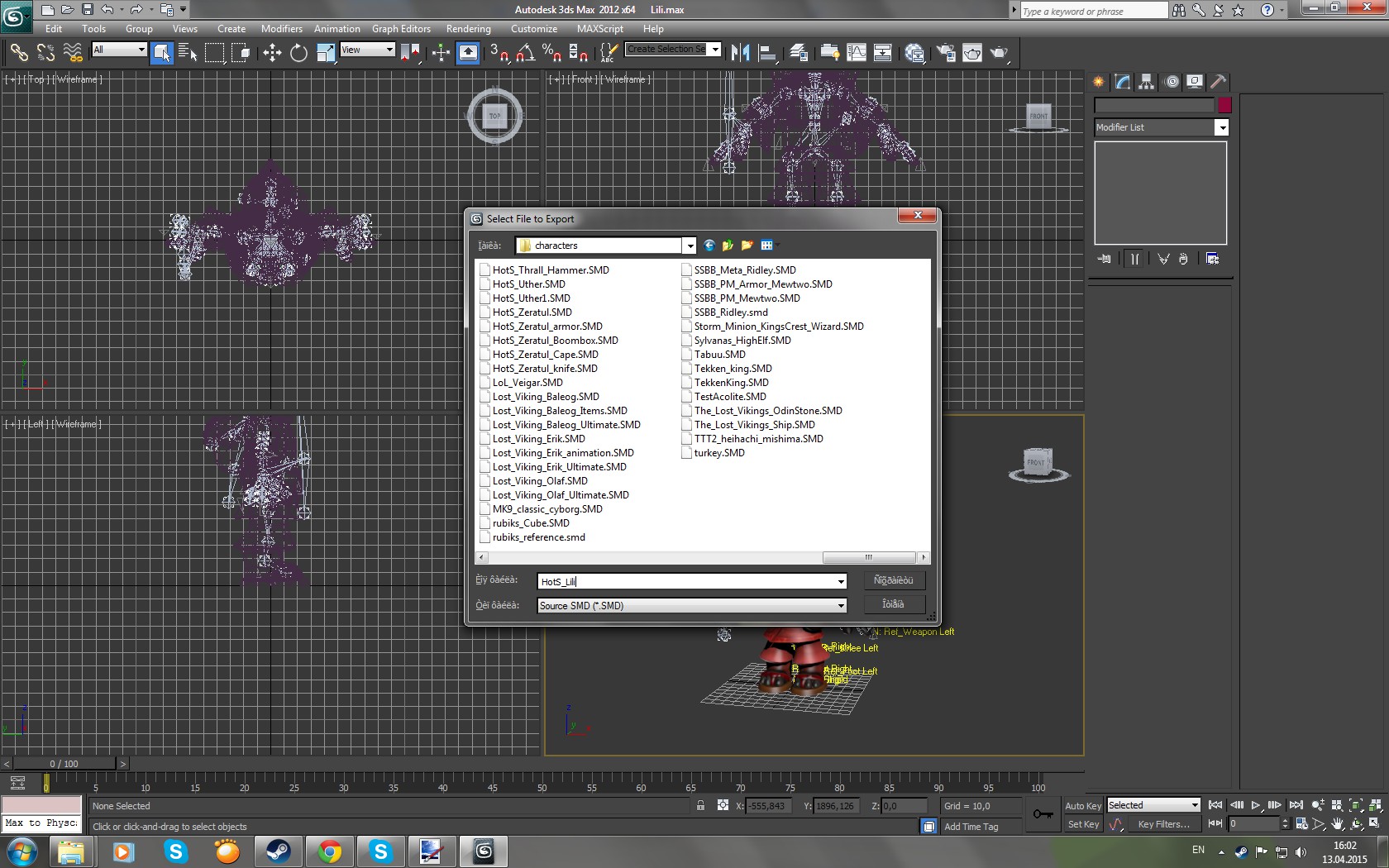Open the Edit menu
Viewport: 1389px width, 868px height.
tap(54, 29)
